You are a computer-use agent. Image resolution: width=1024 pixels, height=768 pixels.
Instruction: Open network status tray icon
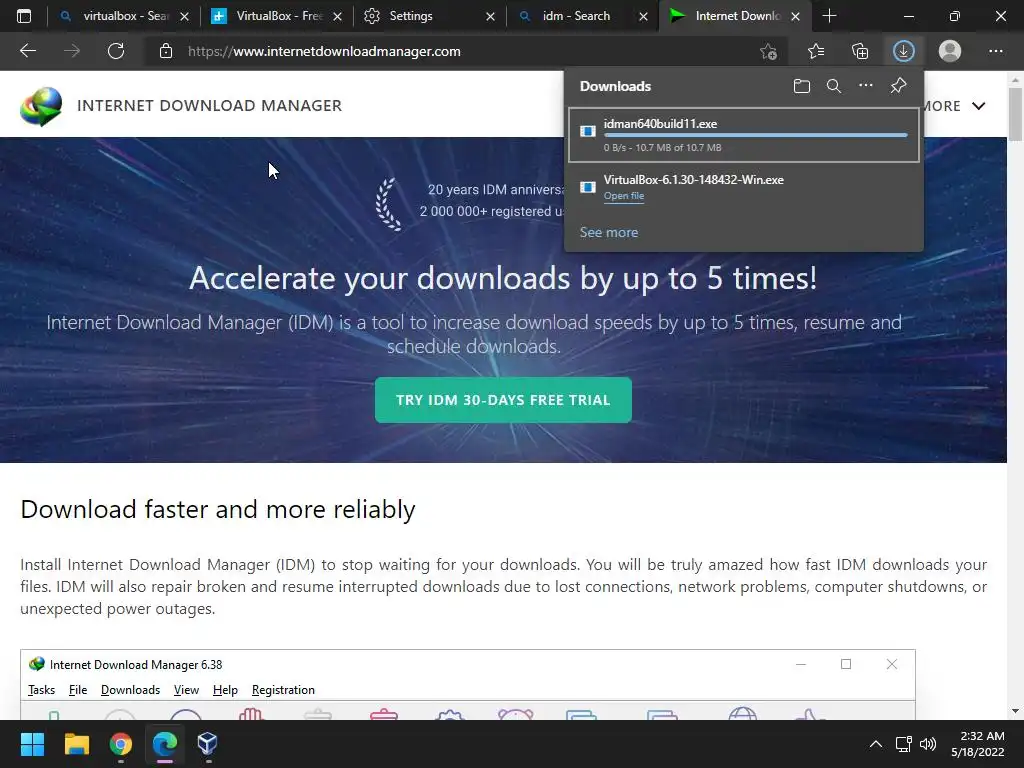[904, 744]
